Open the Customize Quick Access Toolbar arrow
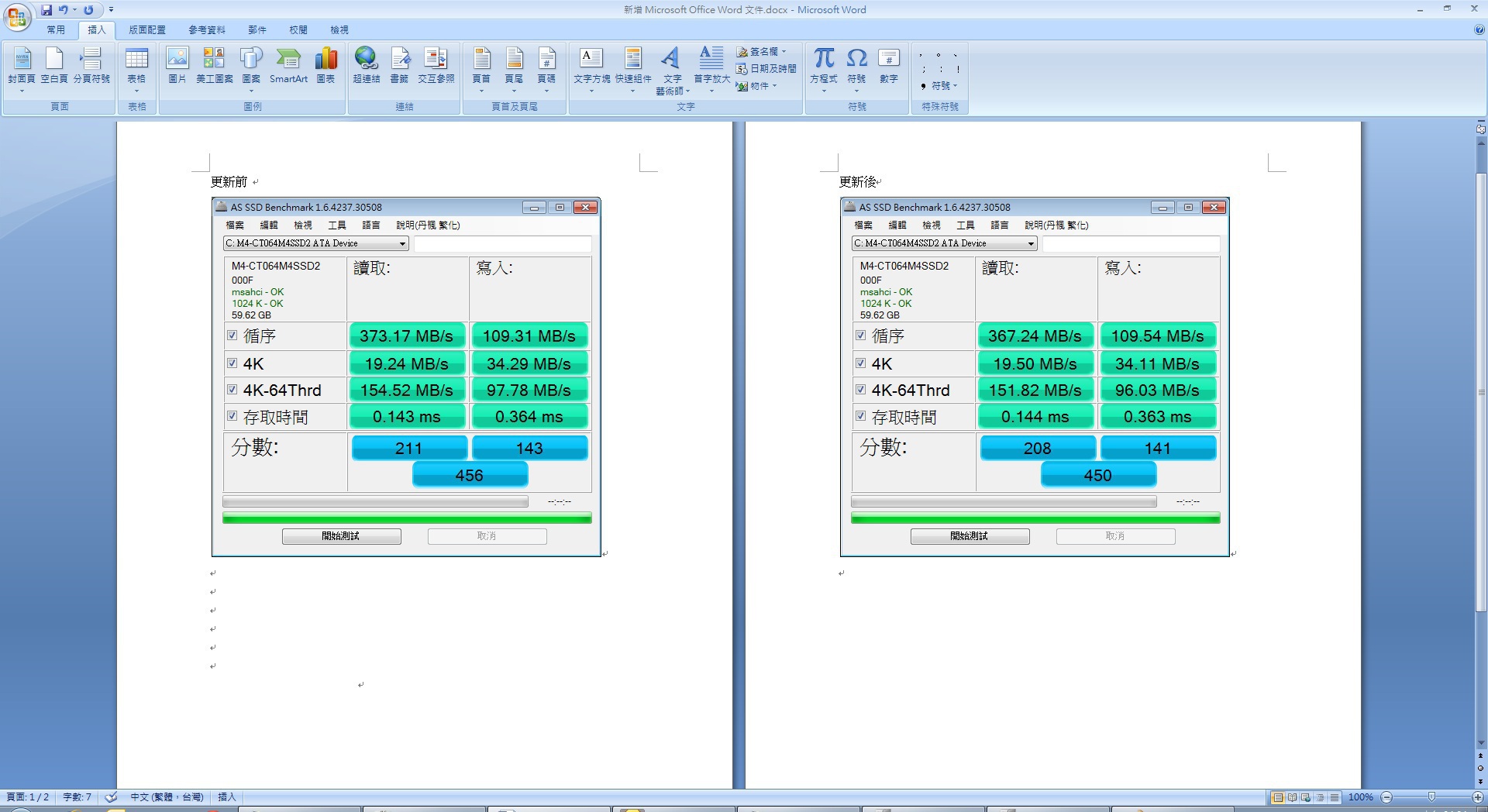The image size is (1488, 812). click(x=111, y=10)
